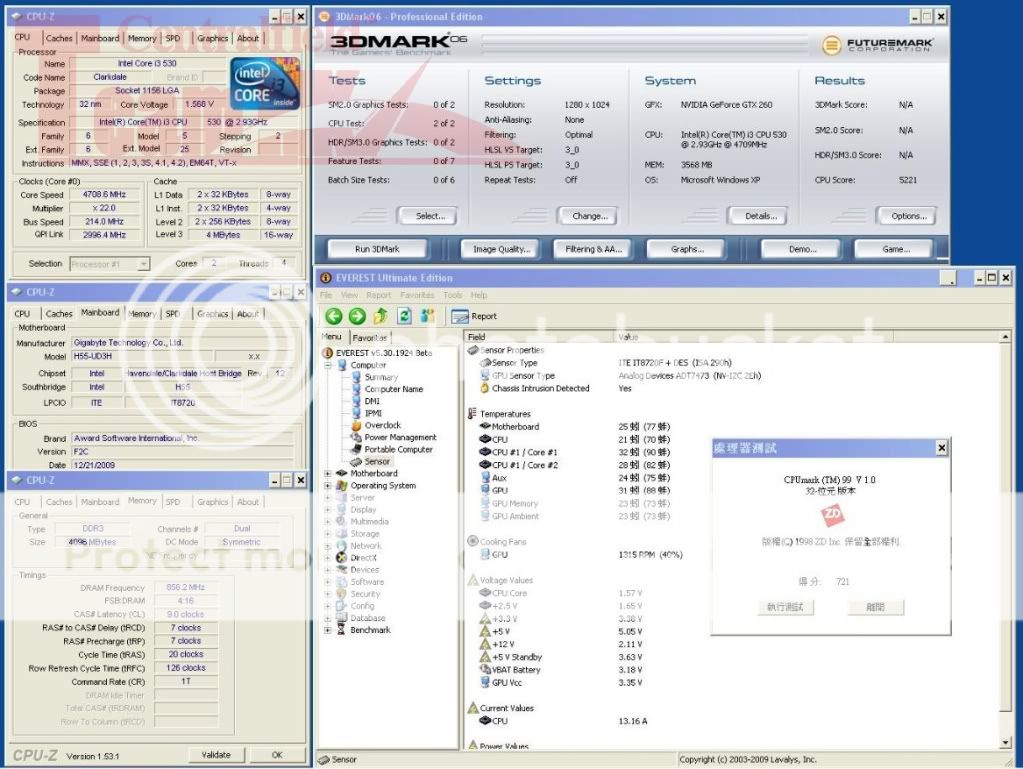Click the EVEREST scrollbar down arrow
Image resolution: width=1023 pixels, height=769 pixels.
[1006, 743]
